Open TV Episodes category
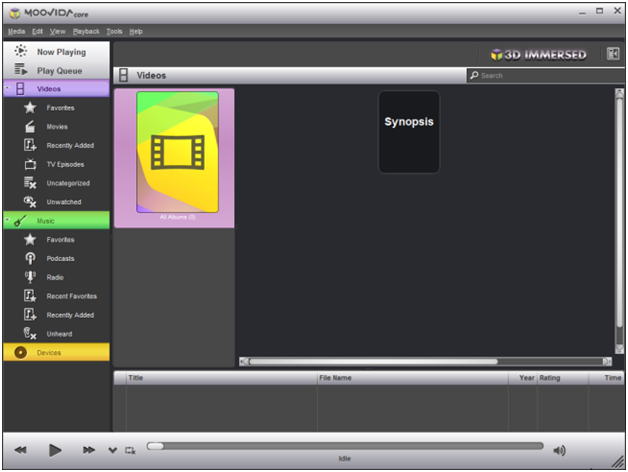The width and height of the screenshot is (628, 472). pos(56,164)
